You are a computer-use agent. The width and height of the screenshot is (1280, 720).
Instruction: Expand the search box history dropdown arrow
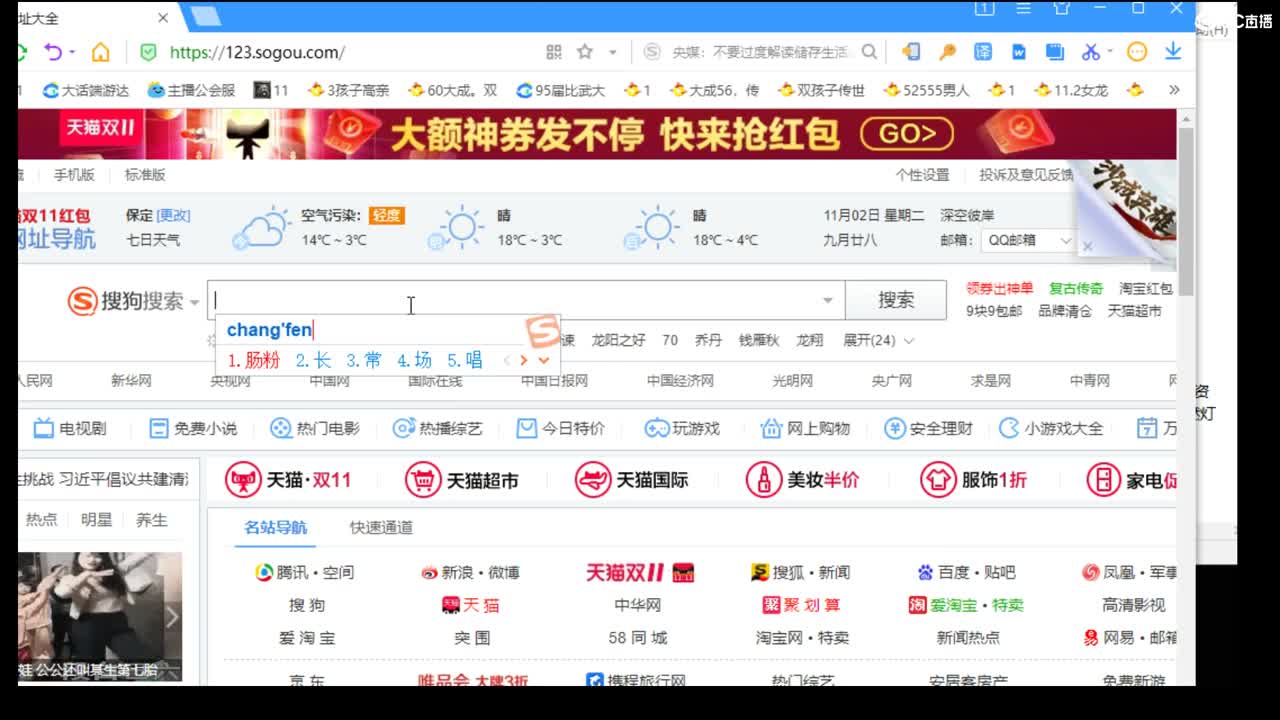(x=827, y=300)
